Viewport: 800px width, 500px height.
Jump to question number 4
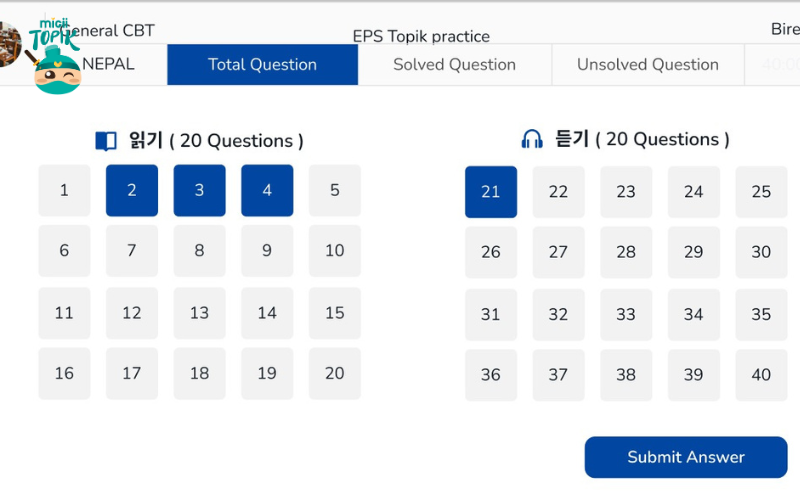point(267,190)
